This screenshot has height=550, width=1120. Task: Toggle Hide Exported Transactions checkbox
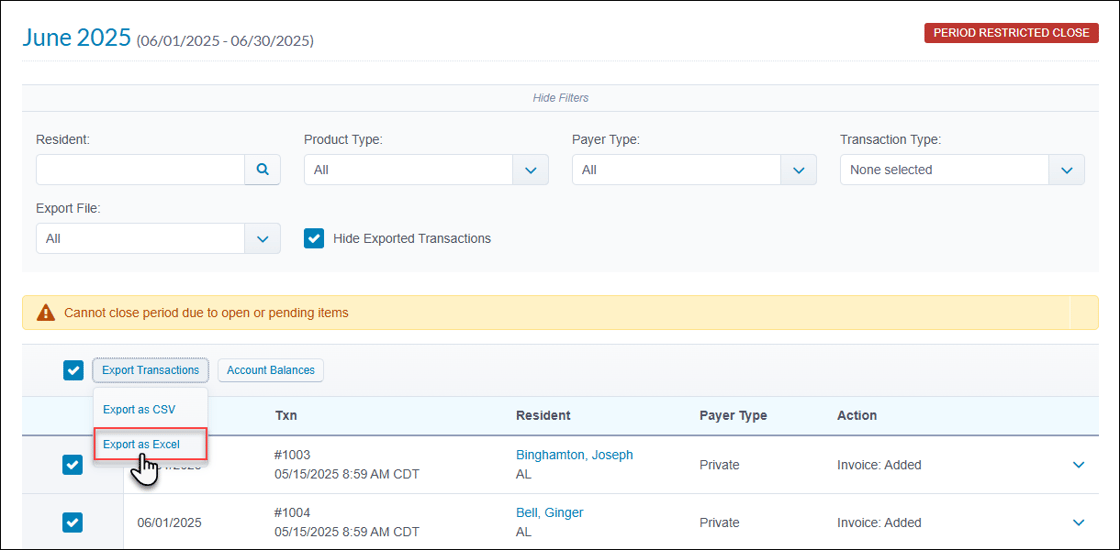(x=314, y=239)
